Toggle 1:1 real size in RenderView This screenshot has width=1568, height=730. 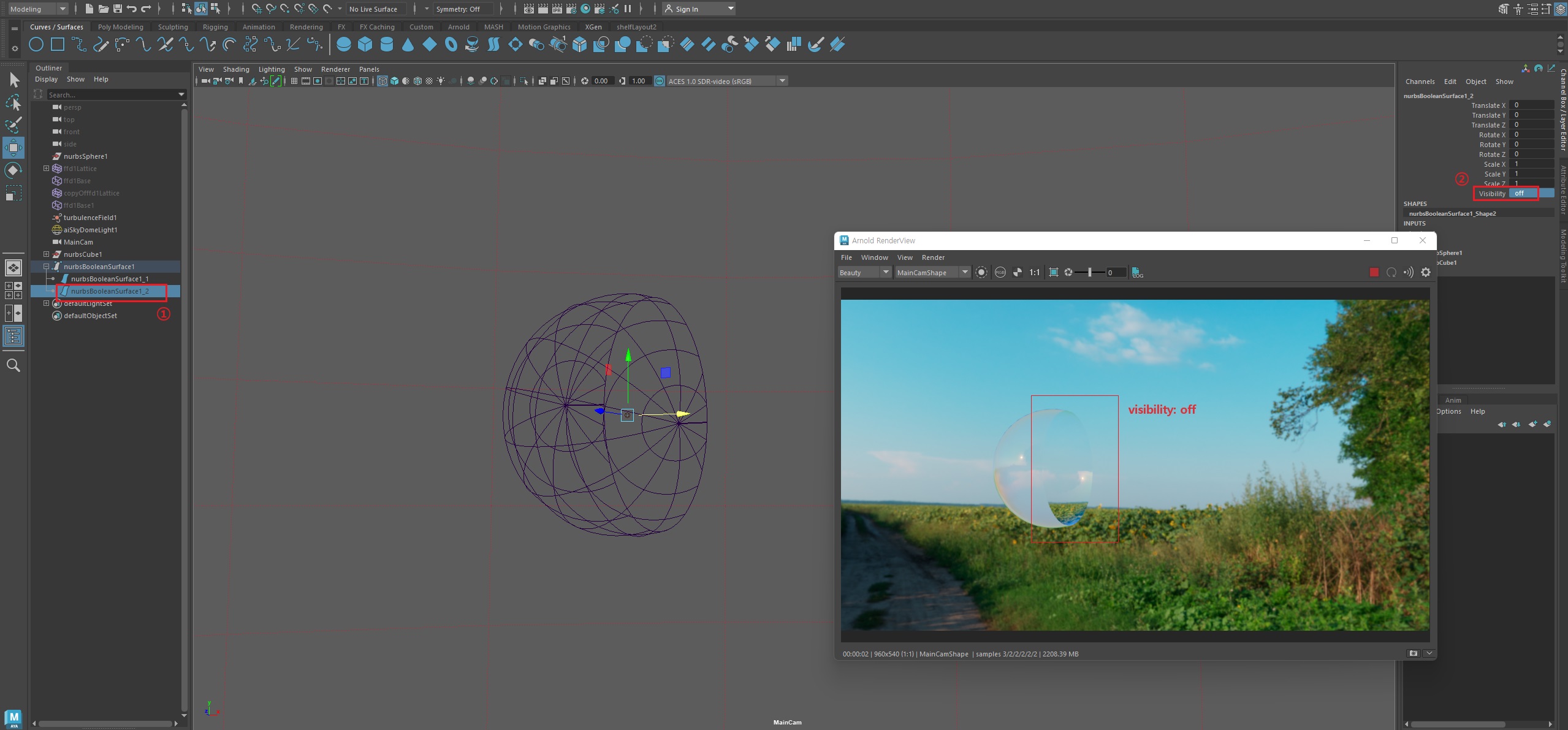coord(1034,272)
